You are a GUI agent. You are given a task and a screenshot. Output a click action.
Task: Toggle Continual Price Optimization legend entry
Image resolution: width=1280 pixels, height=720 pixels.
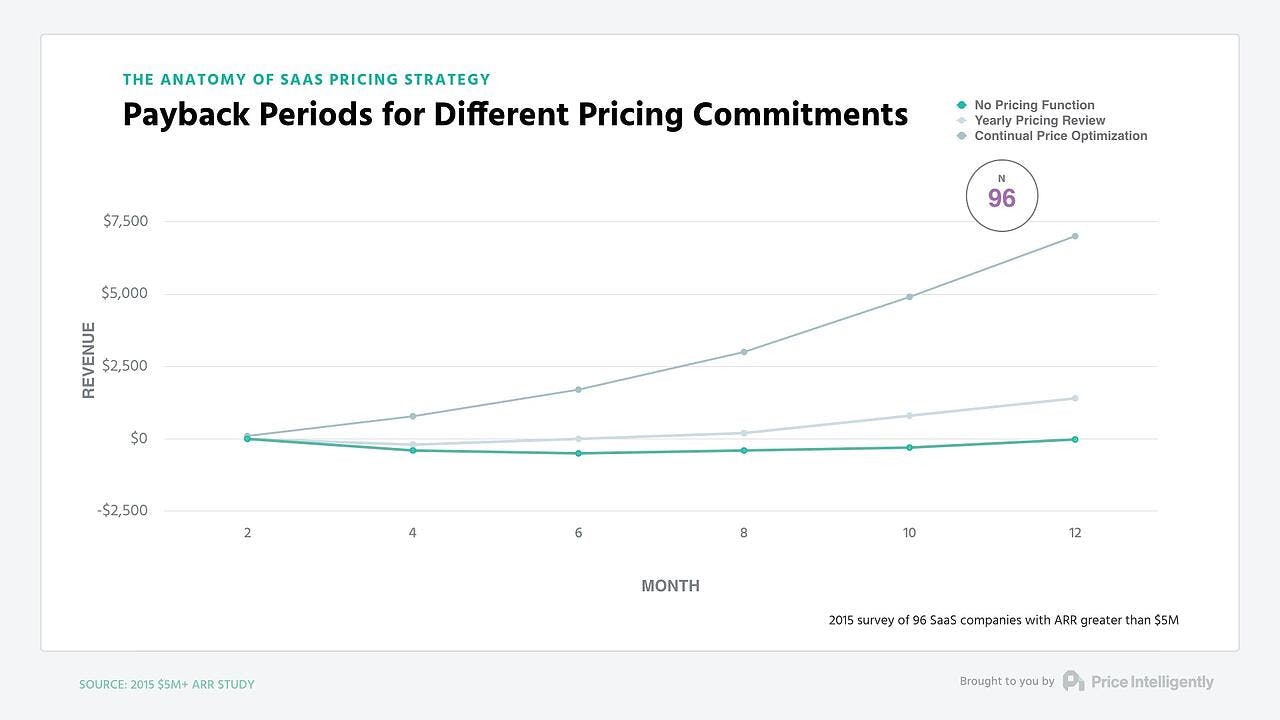pos(1060,136)
